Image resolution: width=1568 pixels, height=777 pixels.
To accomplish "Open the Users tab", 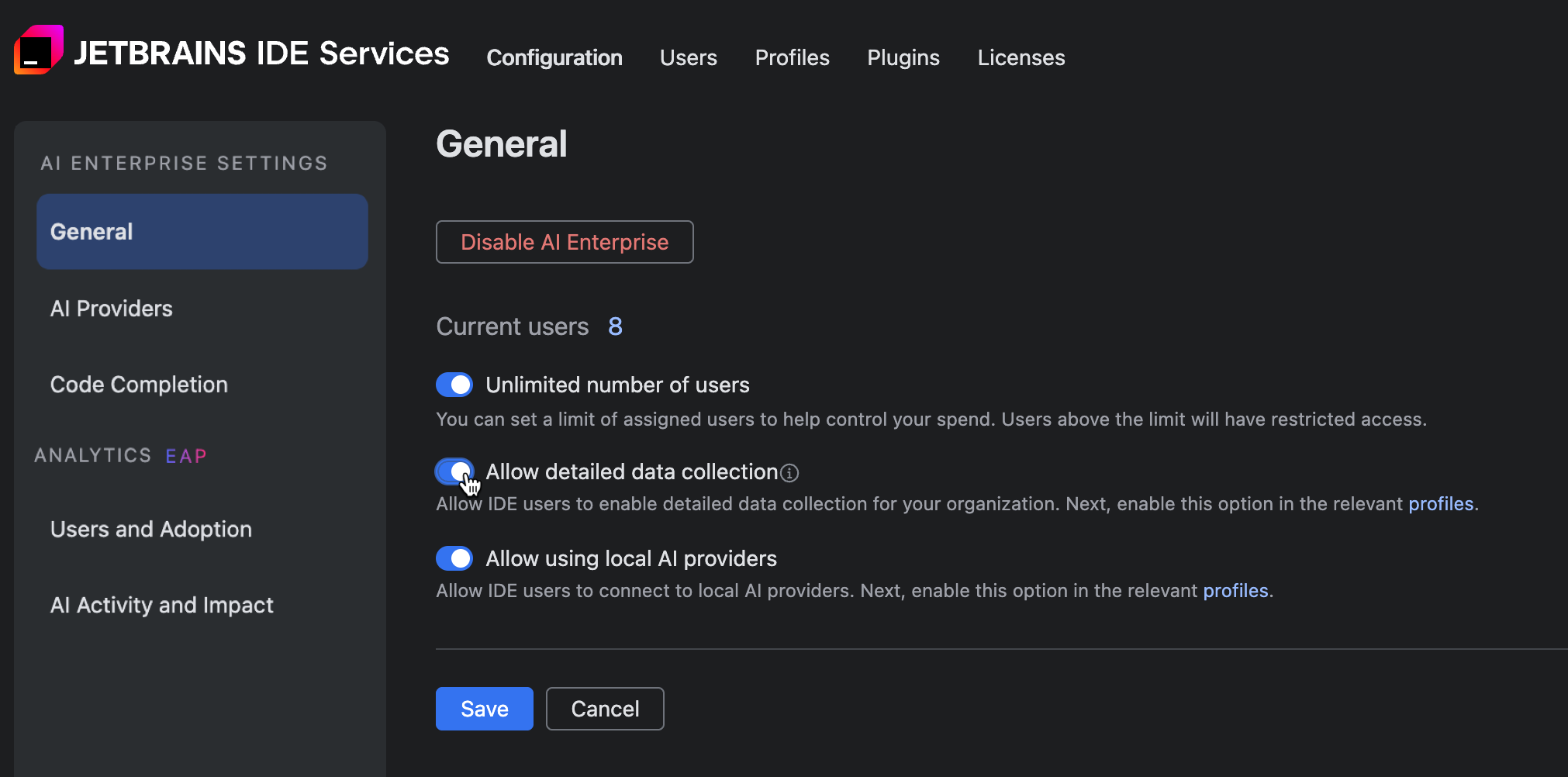I will 688,57.
